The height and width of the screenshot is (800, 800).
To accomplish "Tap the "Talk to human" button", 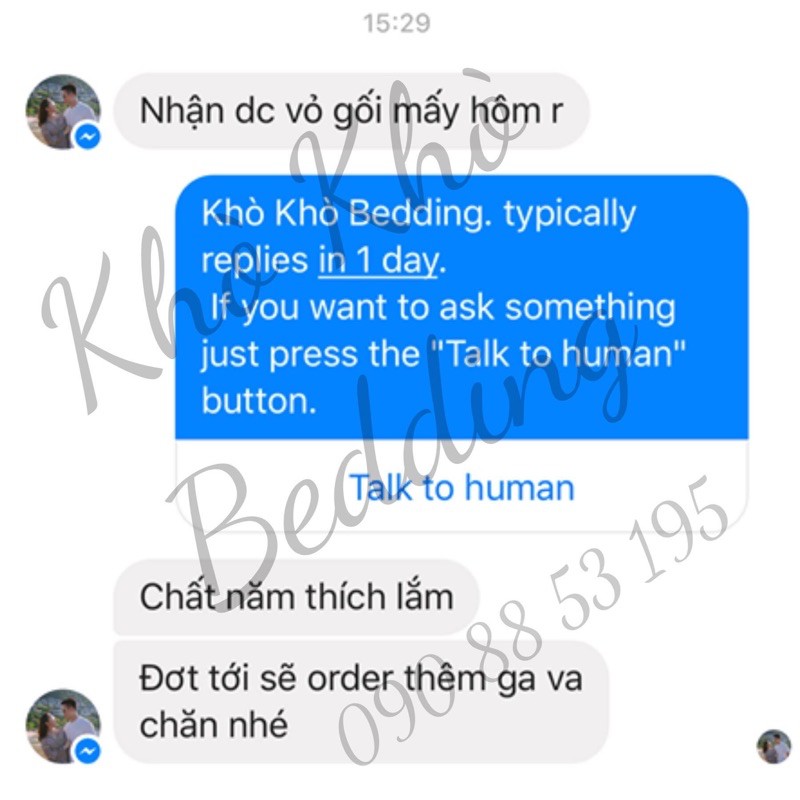I will pos(462,487).
